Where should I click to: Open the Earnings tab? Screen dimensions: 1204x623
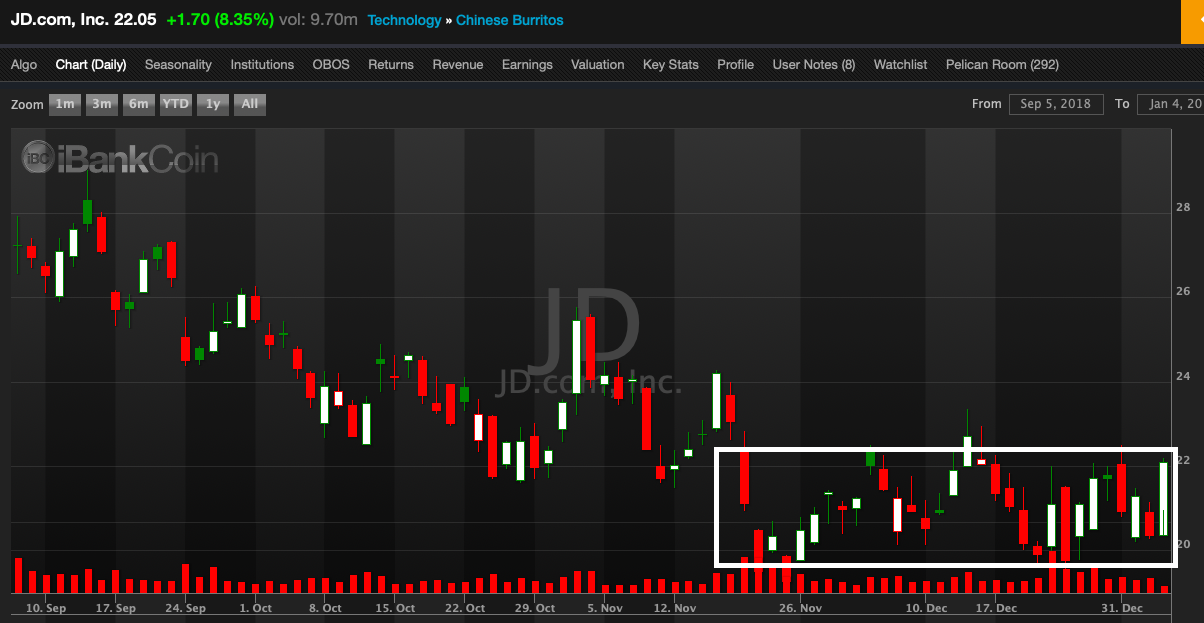(x=527, y=64)
